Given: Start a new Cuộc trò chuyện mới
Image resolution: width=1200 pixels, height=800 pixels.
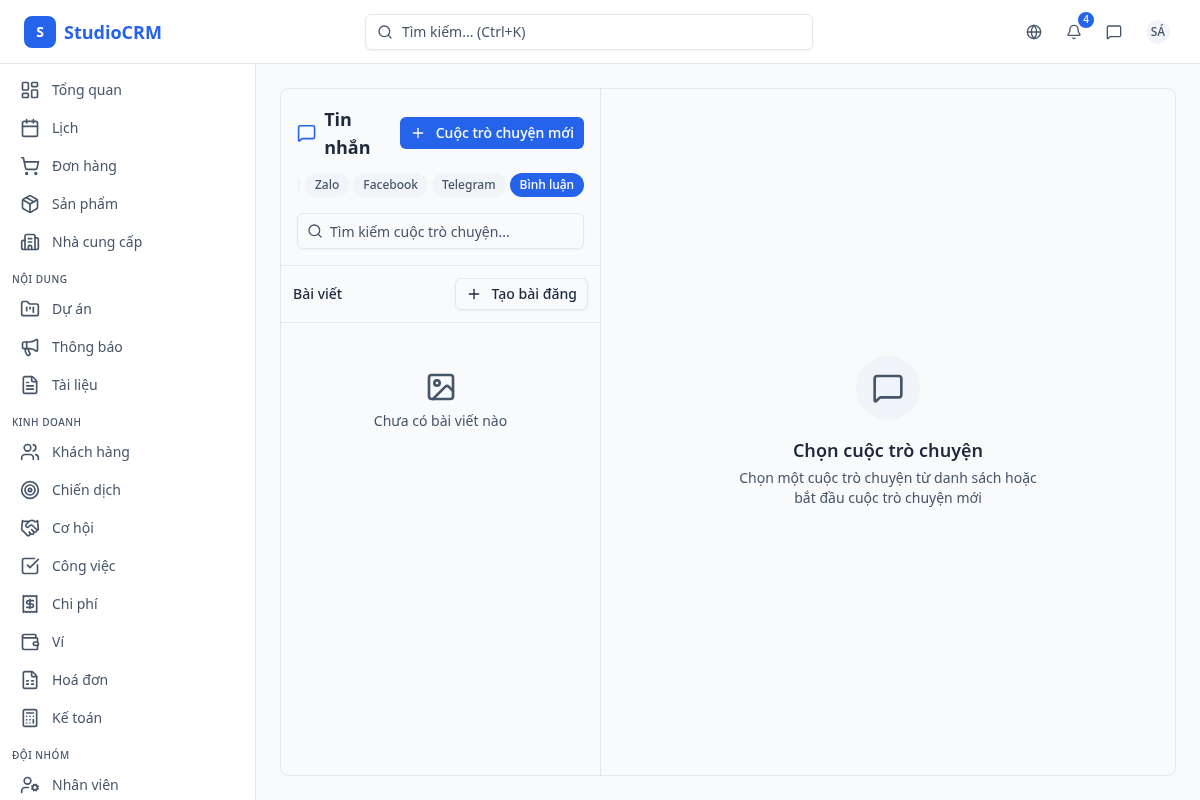Looking at the screenshot, I should [491, 133].
